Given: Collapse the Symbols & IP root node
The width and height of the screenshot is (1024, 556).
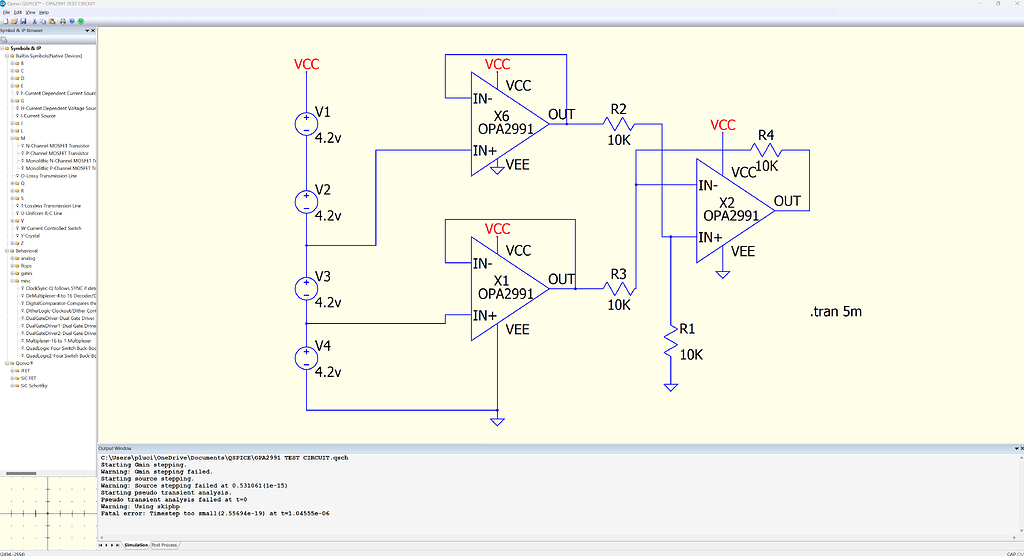Looking at the screenshot, I should point(2,48).
